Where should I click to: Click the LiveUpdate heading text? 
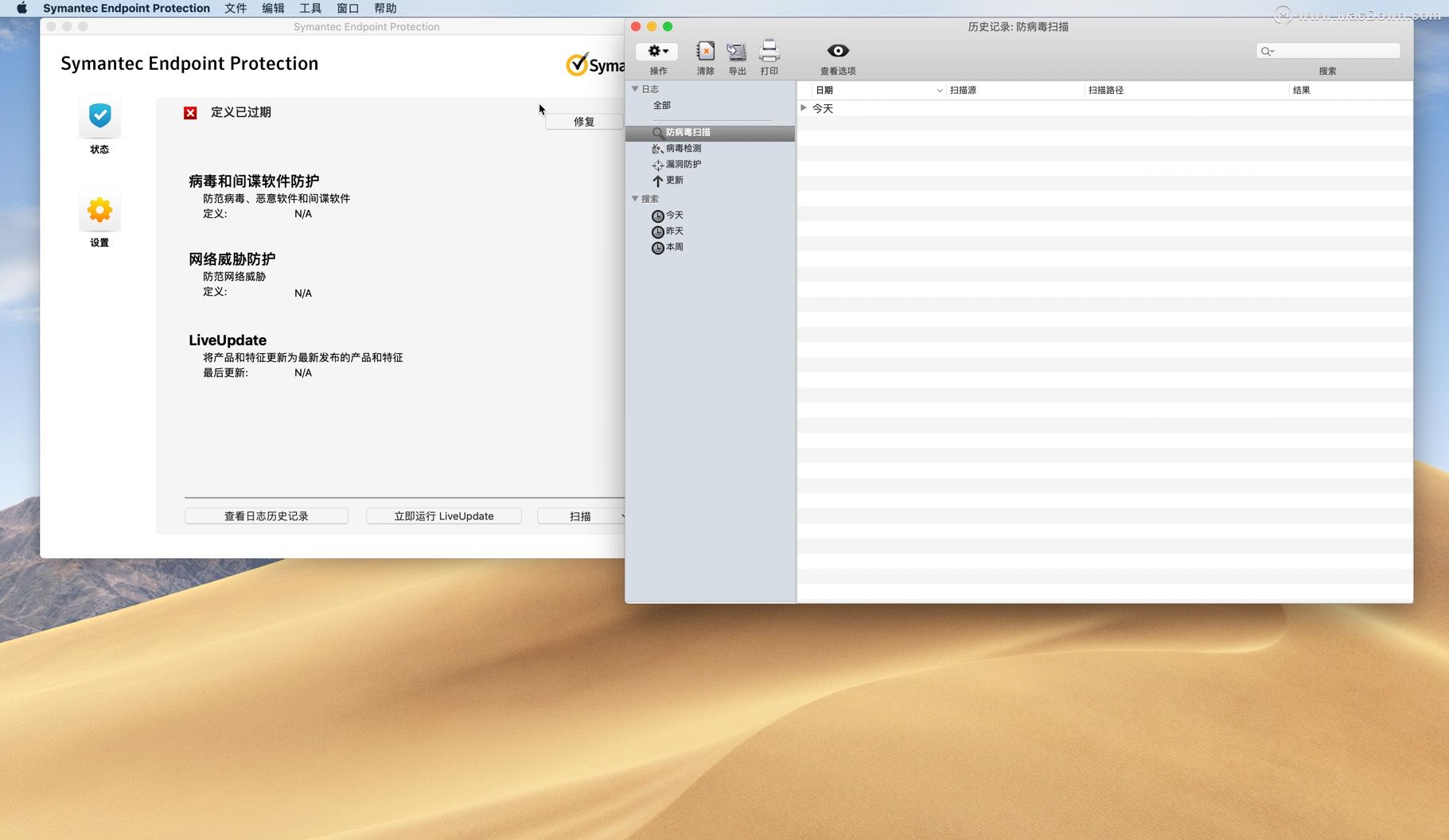click(x=228, y=340)
